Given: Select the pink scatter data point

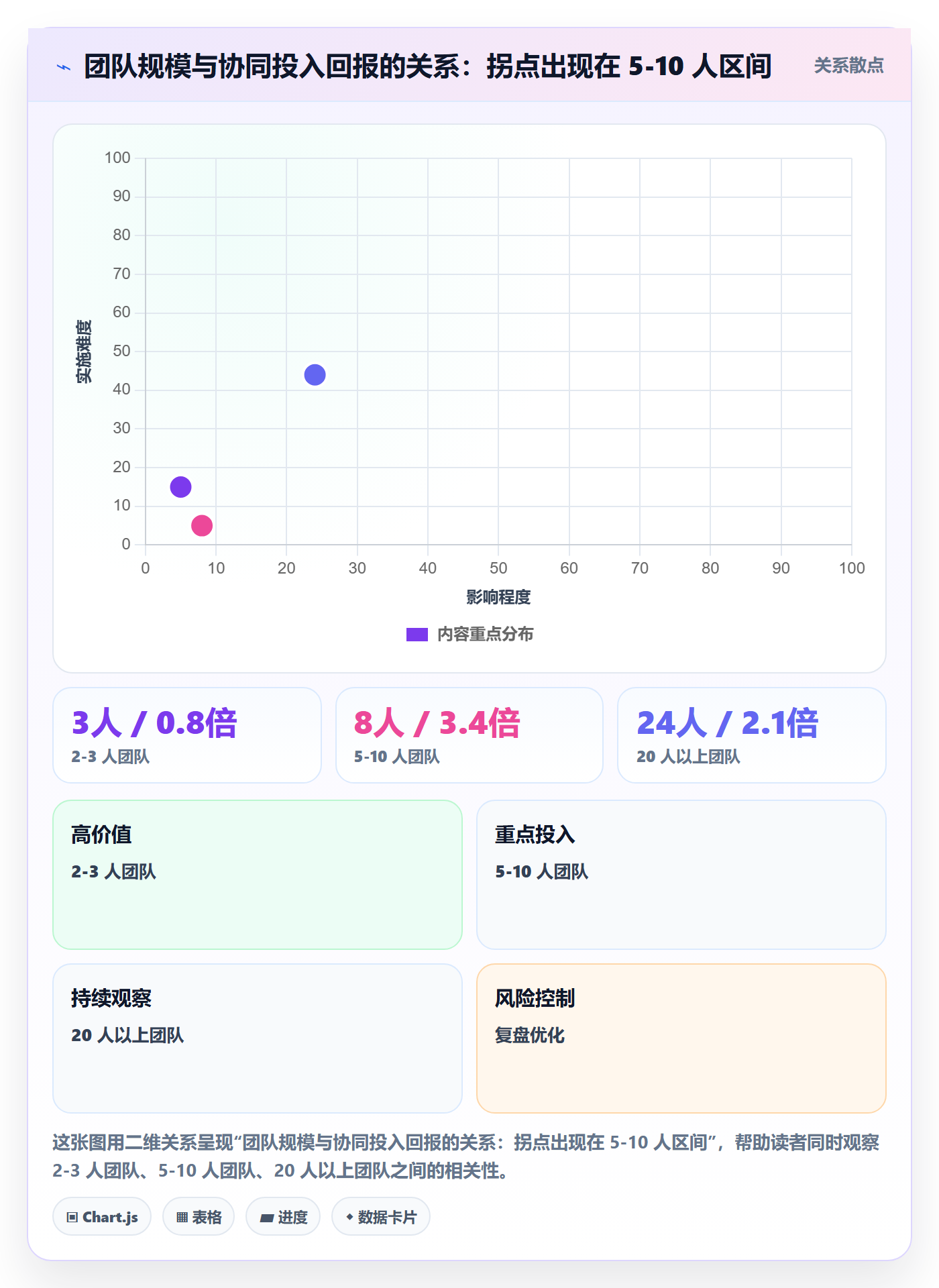Looking at the screenshot, I should coord(202,526).
